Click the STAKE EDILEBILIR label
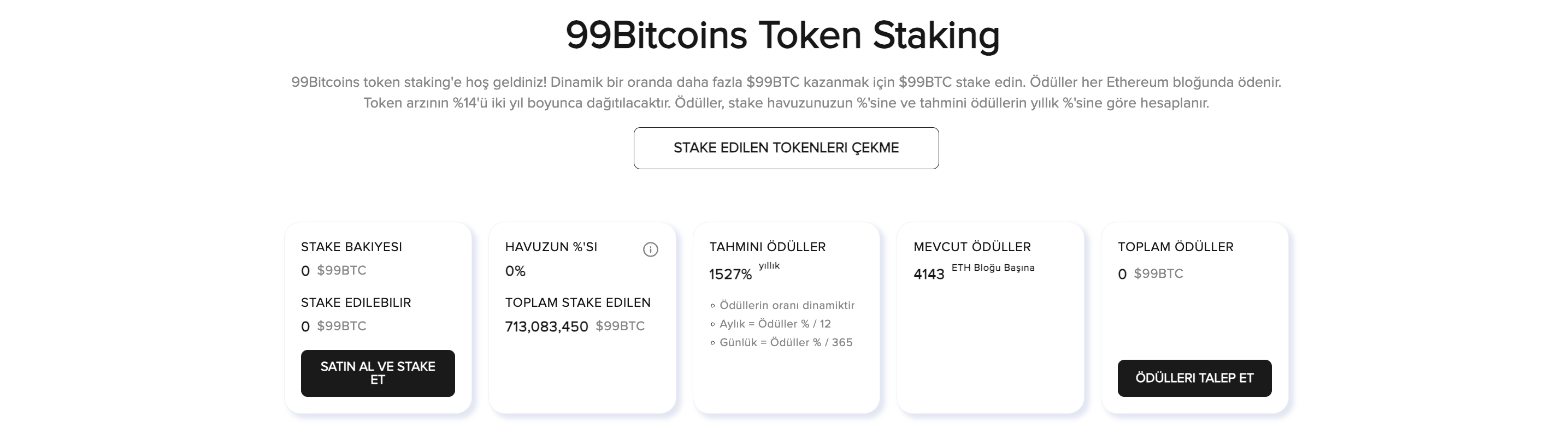Viewport: 1568px width, 440px height. coord(355,302)
